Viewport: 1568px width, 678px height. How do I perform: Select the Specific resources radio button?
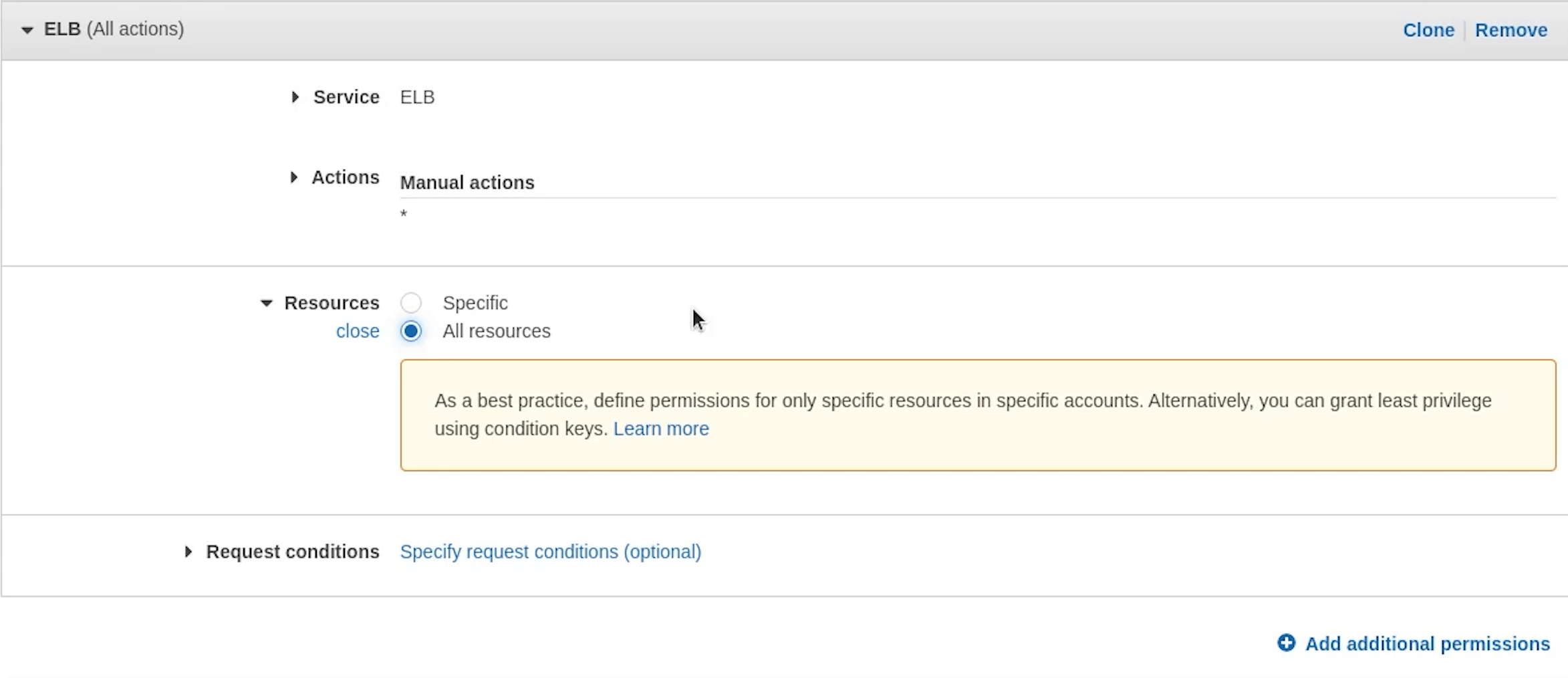tap(411, 303)
